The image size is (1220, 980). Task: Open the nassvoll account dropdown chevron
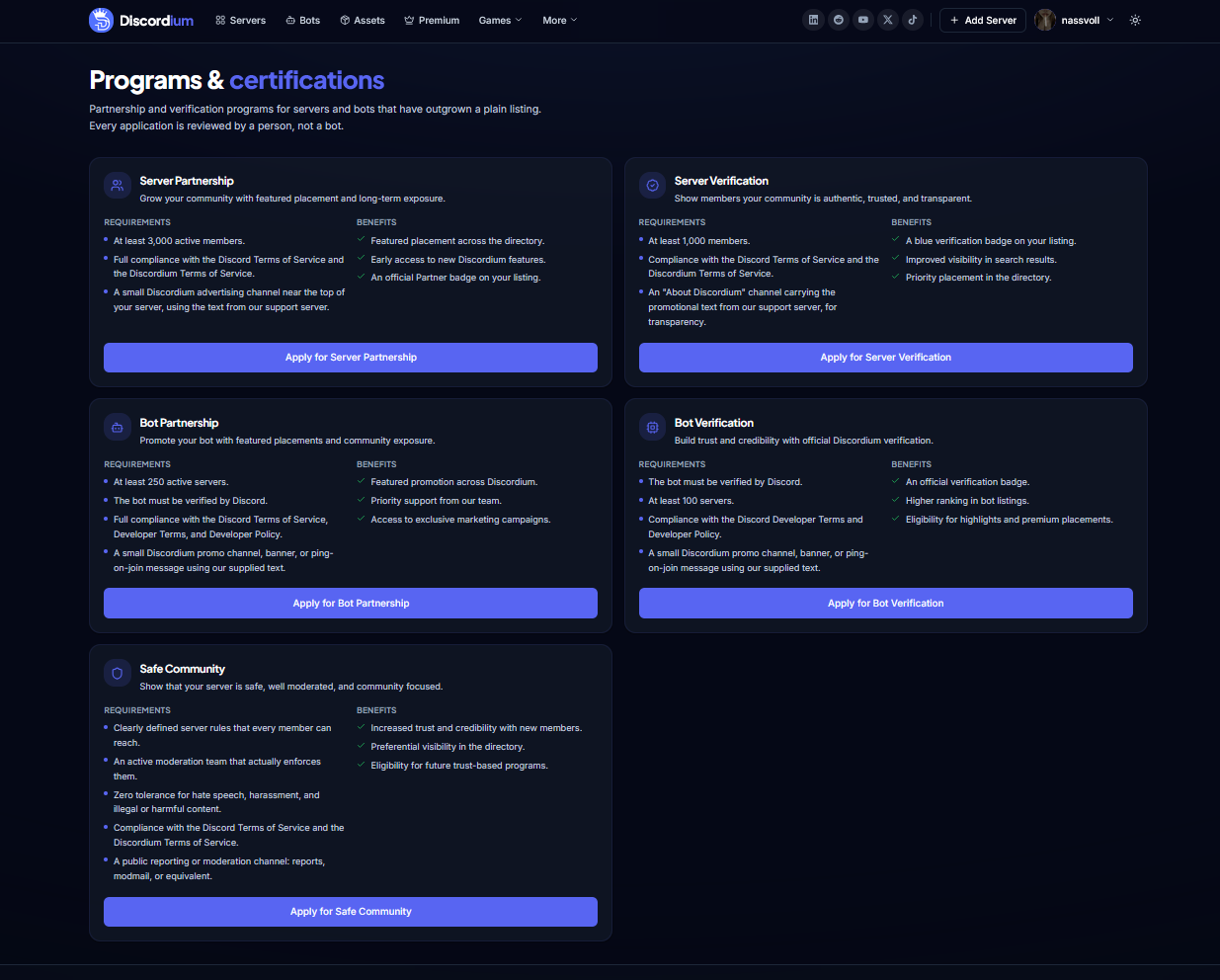coord(1110,20)
